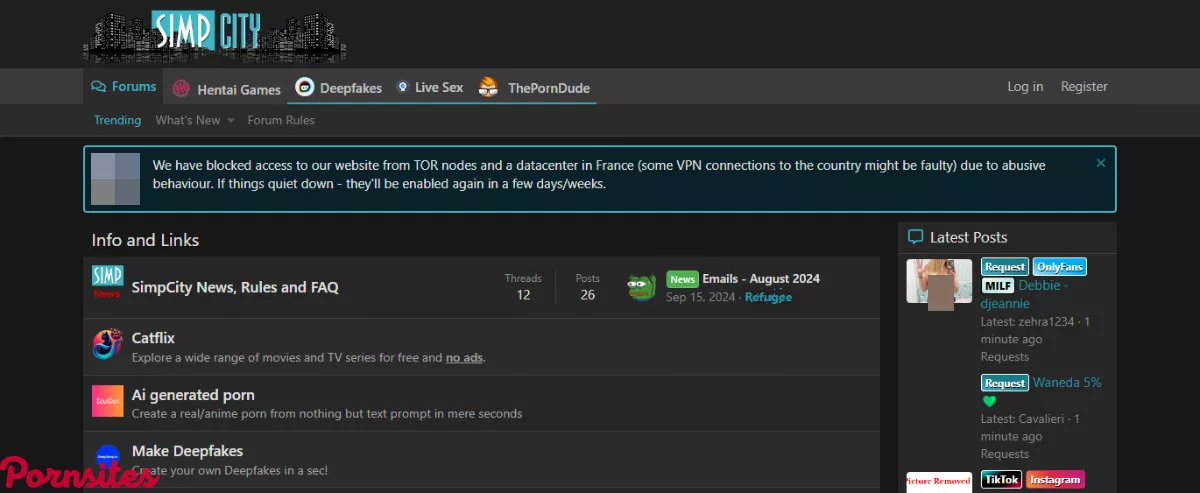Click the SimpCity News forum icon
This screenshot has width=1200, height=493.
(x=107, y=283)
